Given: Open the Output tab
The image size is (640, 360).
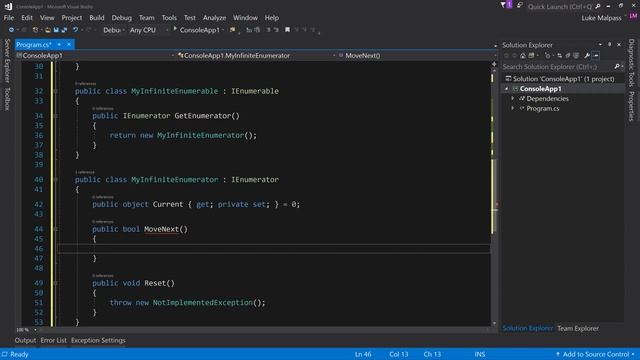Looking at the screenshot, I should point(25,340).
